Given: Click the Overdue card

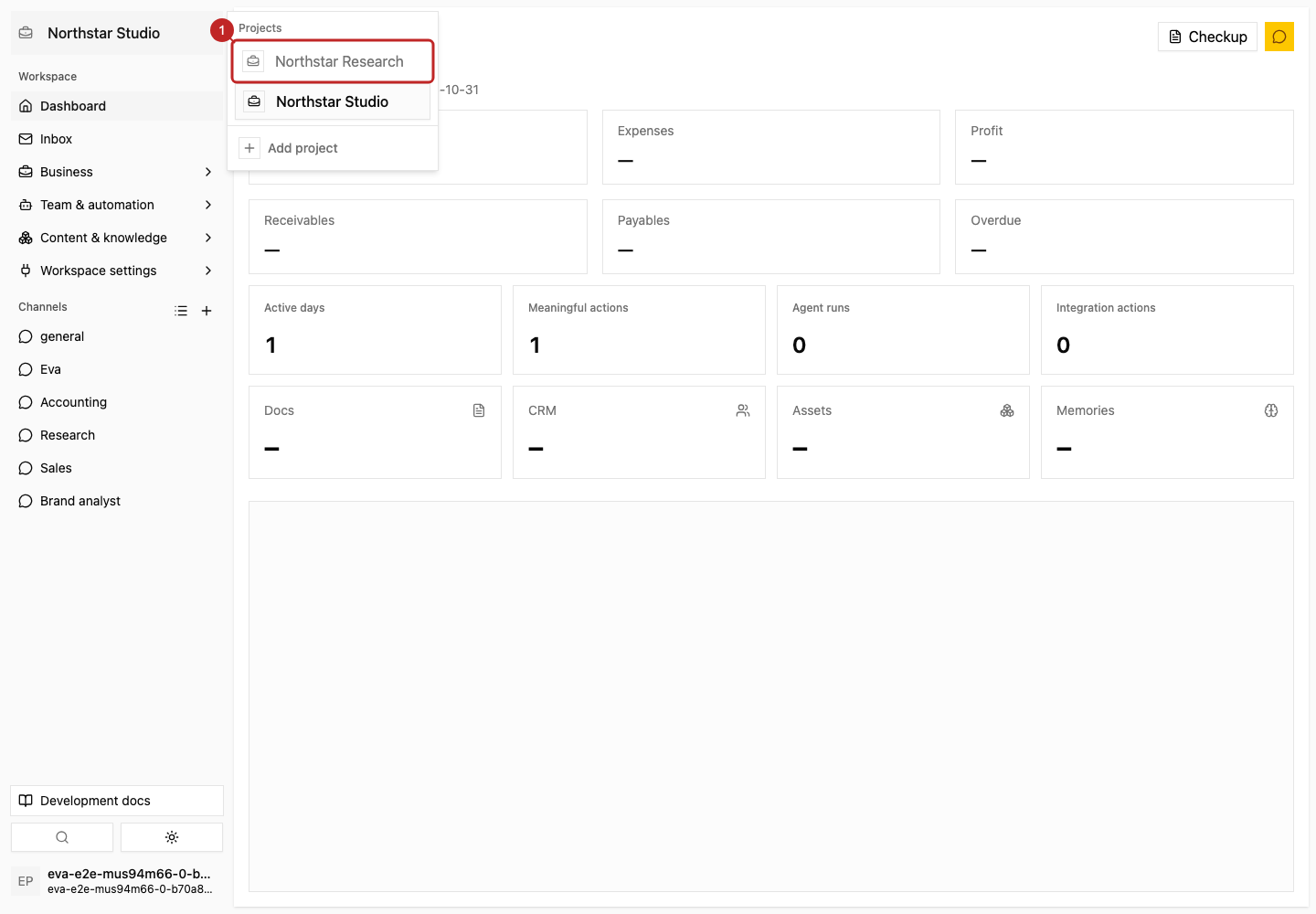Looking at the screenshot, I should click(x=1124, y=237).
